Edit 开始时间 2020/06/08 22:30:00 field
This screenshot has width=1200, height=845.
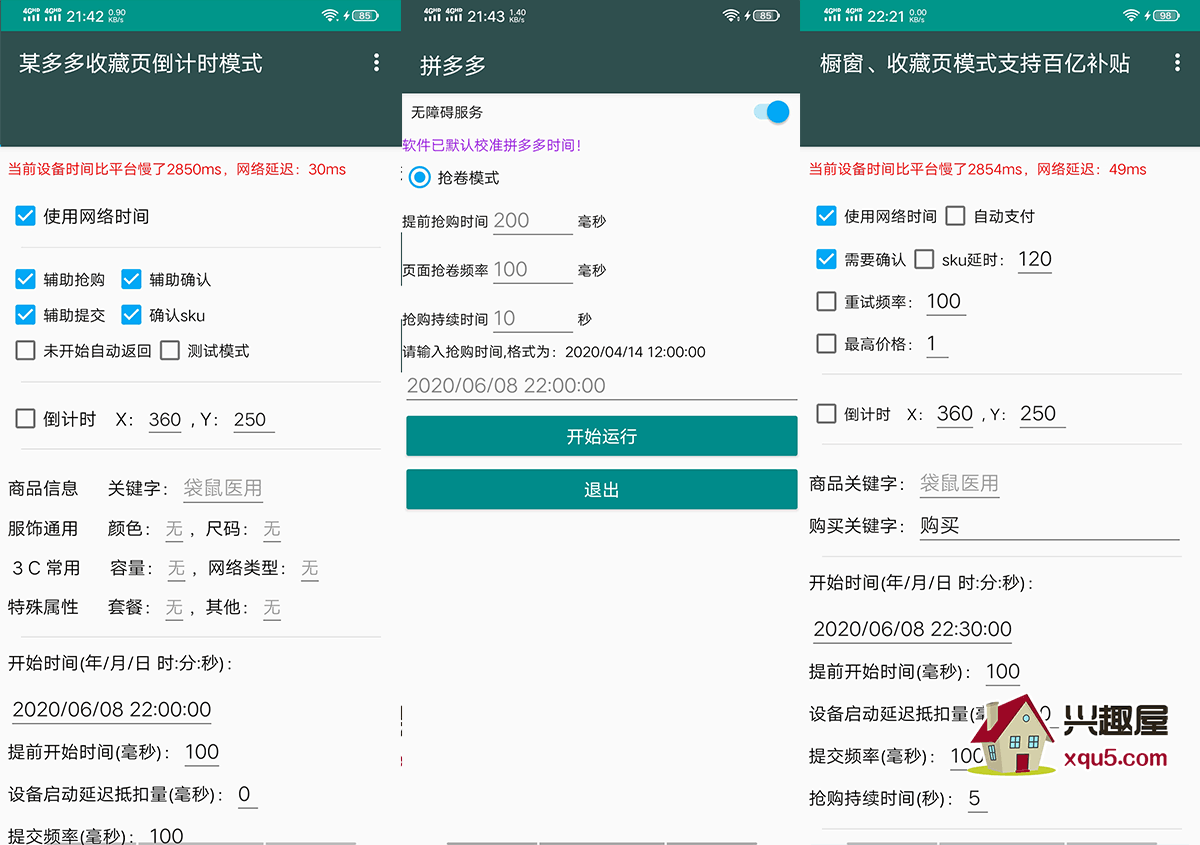[x=913, y=629]
